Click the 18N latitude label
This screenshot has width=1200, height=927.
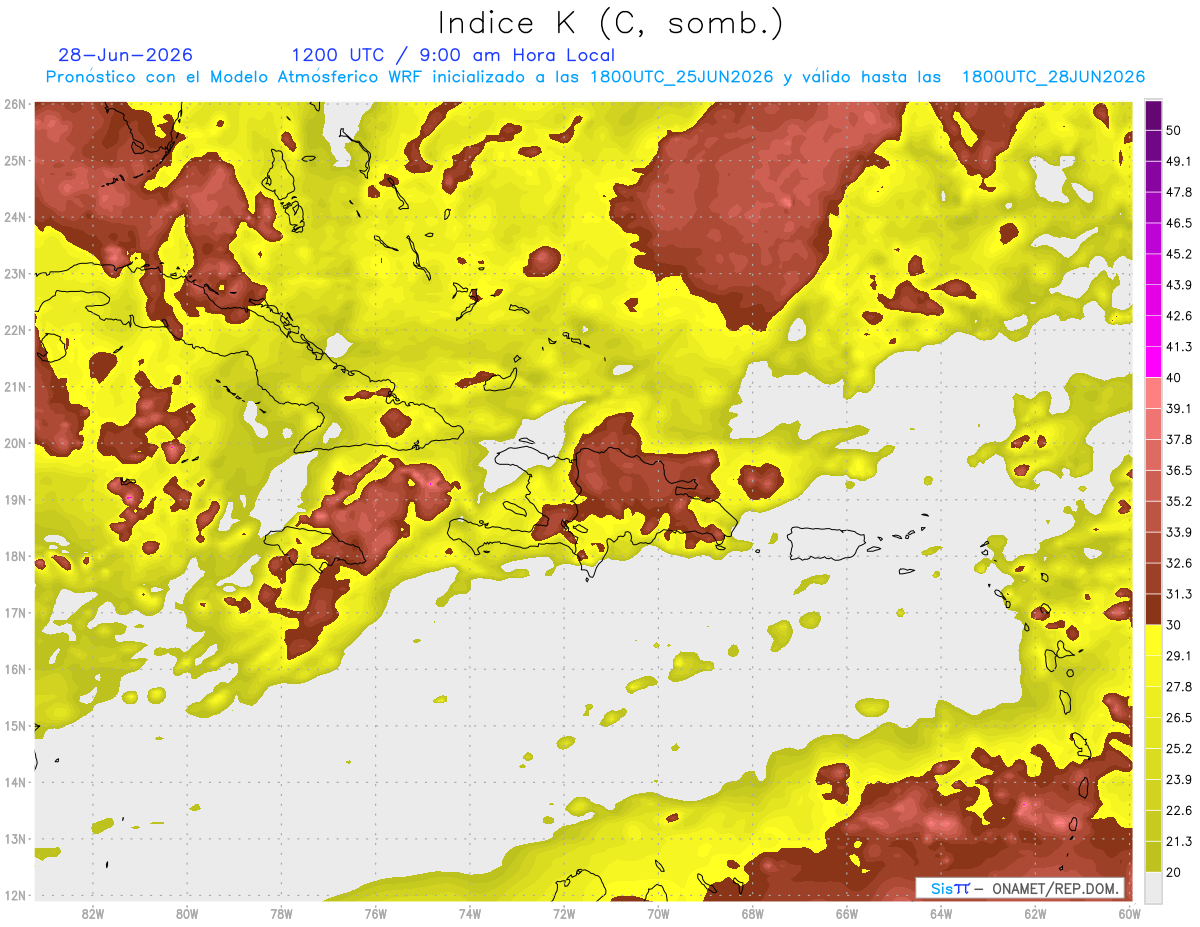(x=15, y=556)
